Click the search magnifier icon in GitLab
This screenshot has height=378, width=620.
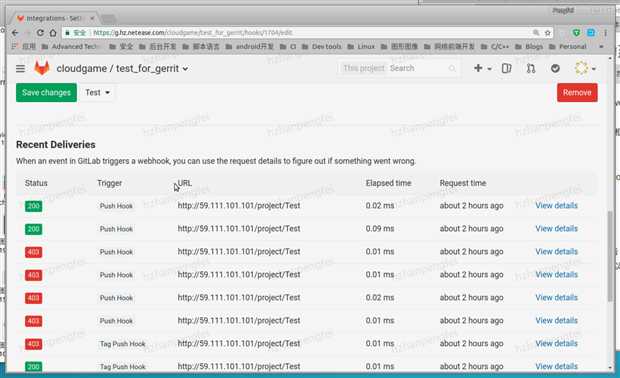click(x=452, y=68)
